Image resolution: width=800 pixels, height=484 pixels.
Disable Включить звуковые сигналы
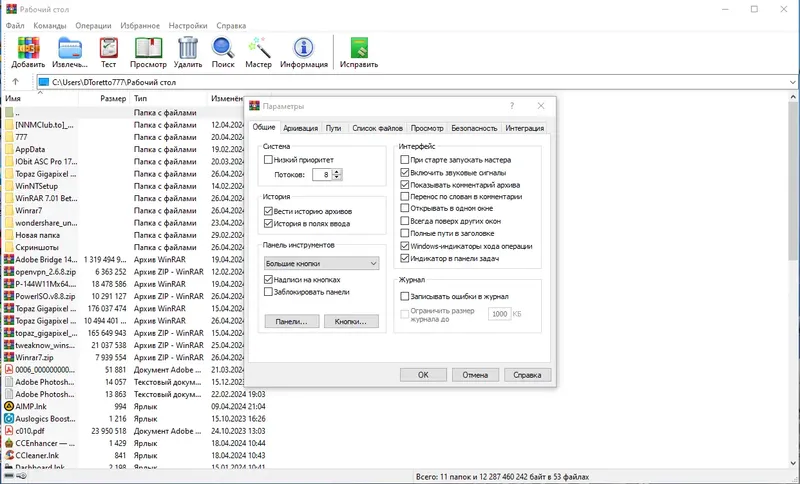tap(405, 172)
